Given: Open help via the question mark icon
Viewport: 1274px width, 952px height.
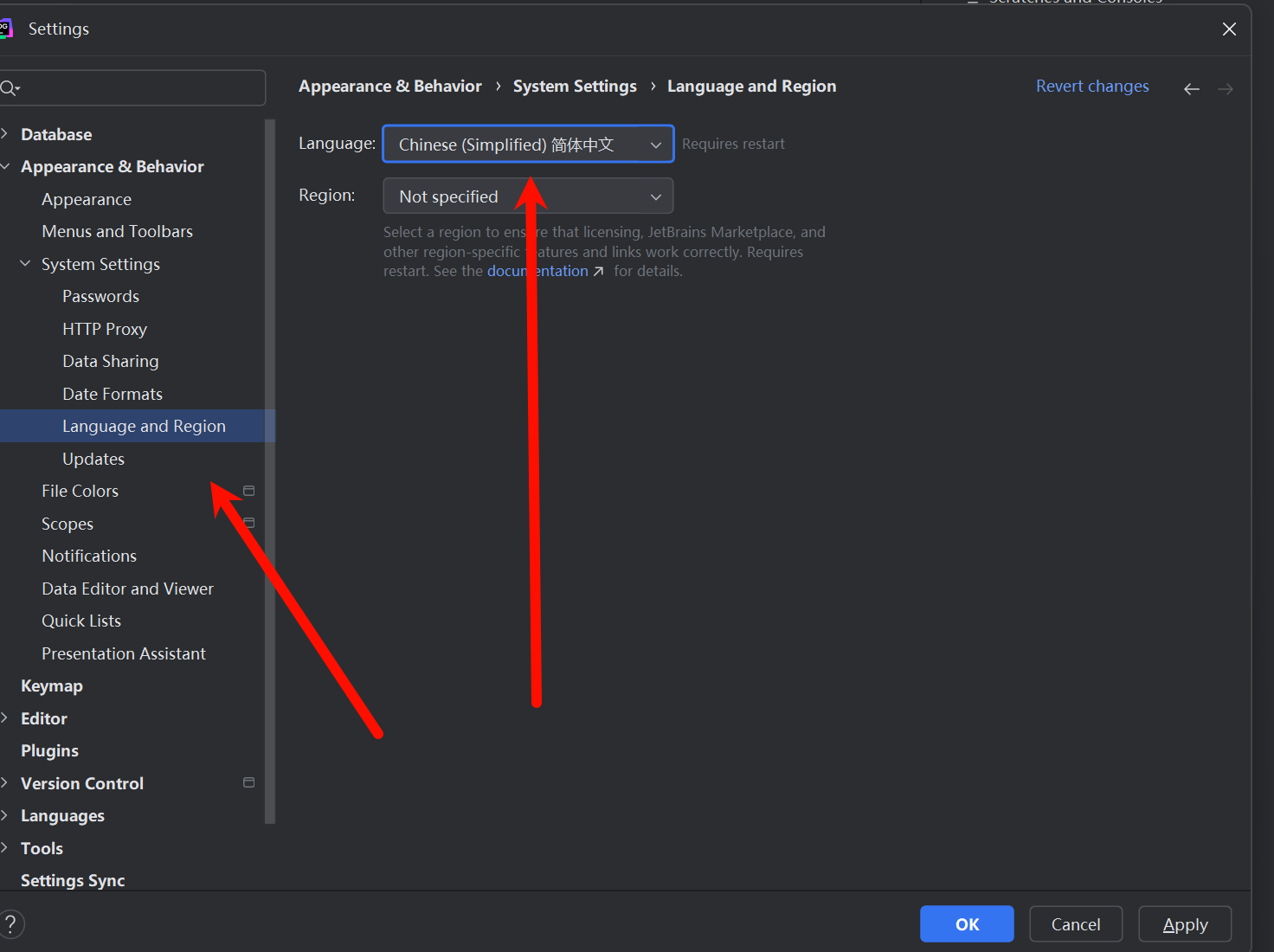Looking at the screenshot, I should point(11,923).
